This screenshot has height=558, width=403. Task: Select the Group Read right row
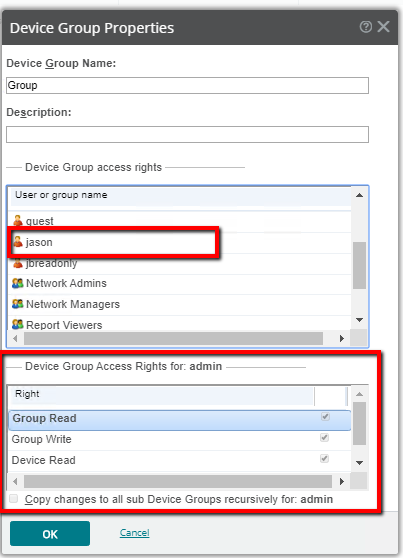(180, 420)
